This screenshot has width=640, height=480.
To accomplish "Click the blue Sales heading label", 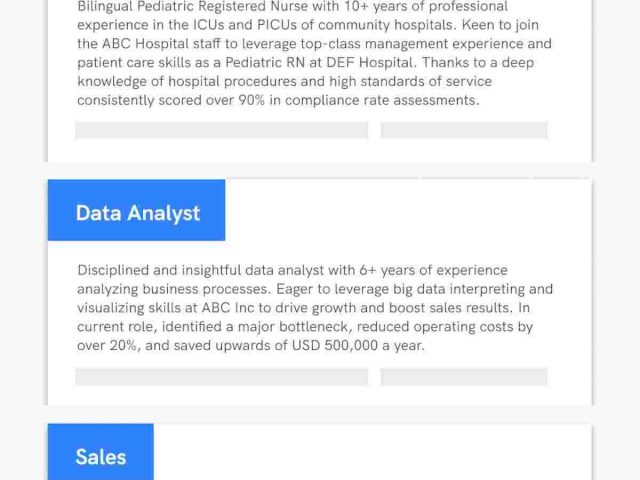I will pos(101,456).
